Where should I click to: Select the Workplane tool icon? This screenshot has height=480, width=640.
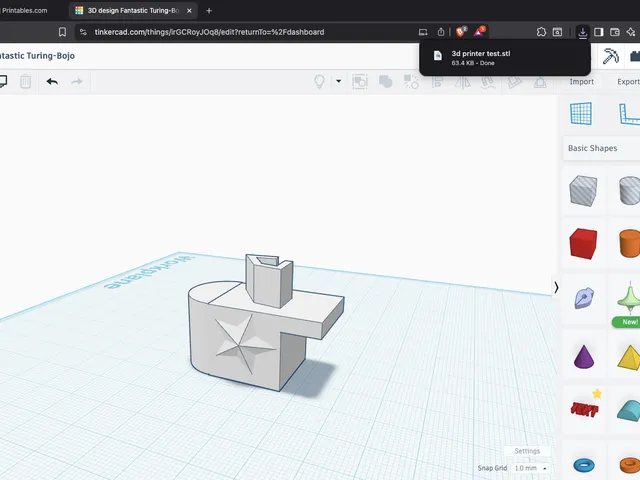click(x=581, y=113)
